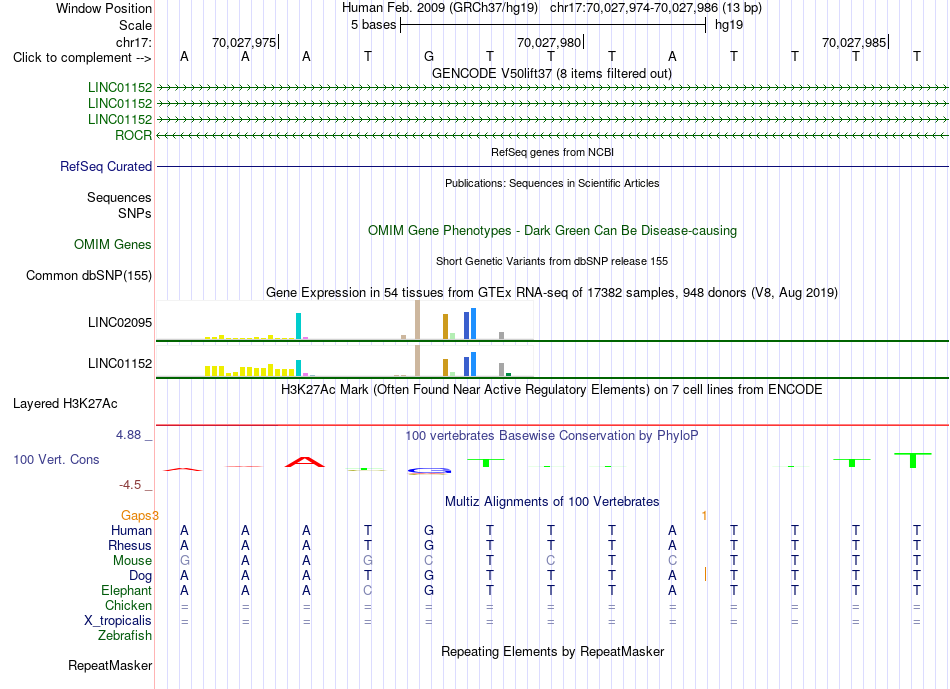Select the X_tropicalis alignment row label
Screen dimensions: 950x689
tap(118, 621)
